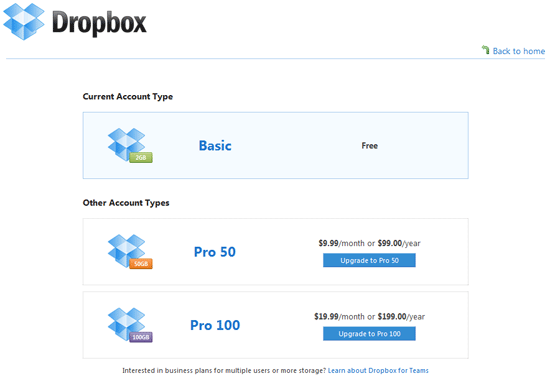The height and width of the screenshot is (376, 550).
Task: Click the Interested in business plans text
Action: pos(224,370)
